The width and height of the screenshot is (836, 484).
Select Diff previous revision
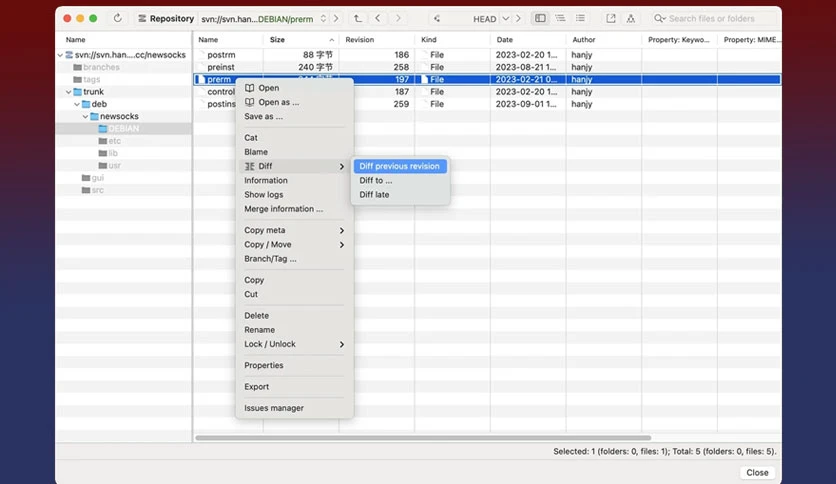pos(400,166)
